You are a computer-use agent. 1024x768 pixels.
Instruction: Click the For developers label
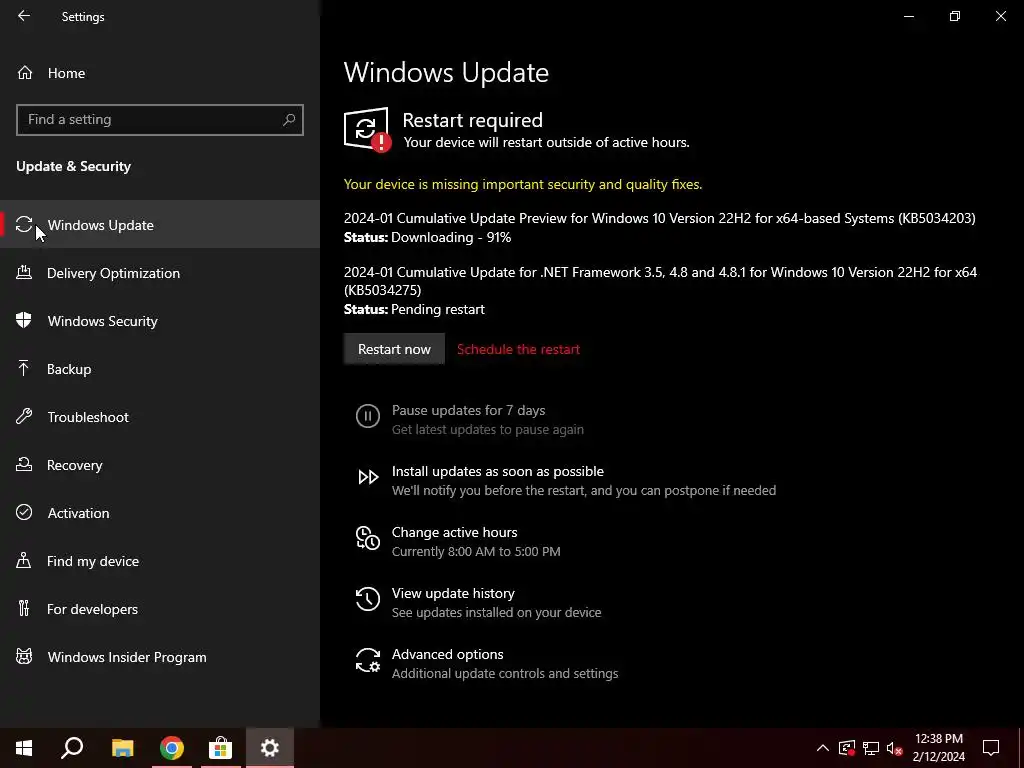pos(92,609)
